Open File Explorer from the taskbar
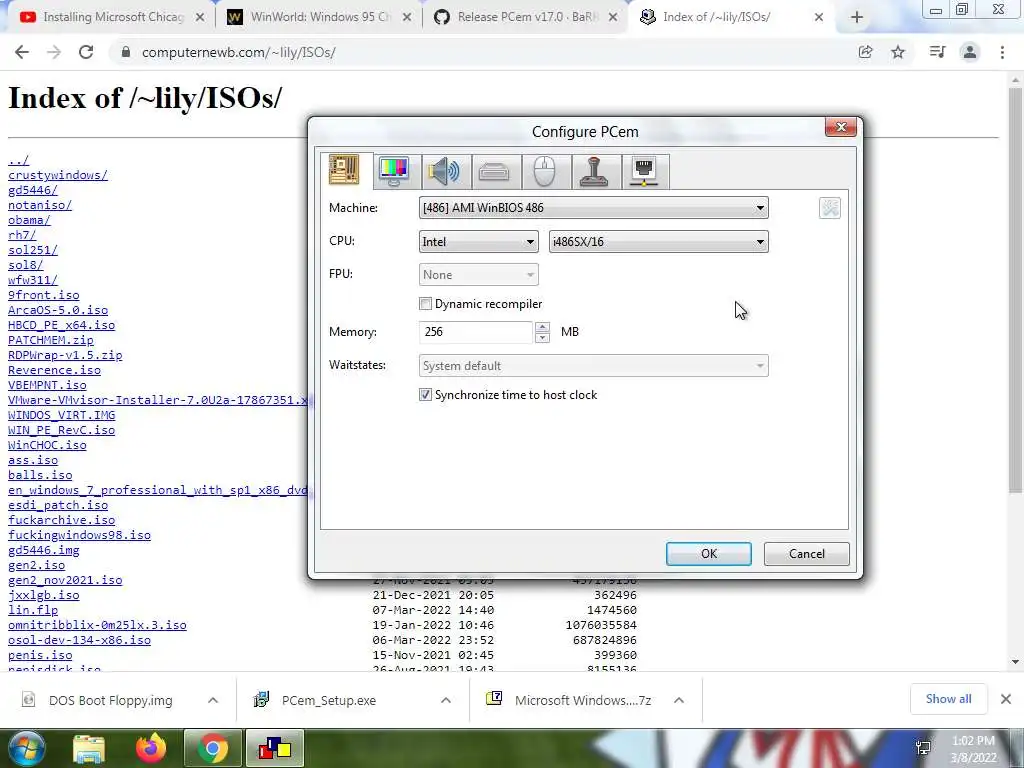The width and height of the screenshot is (1024, 768). click(89, 748)
